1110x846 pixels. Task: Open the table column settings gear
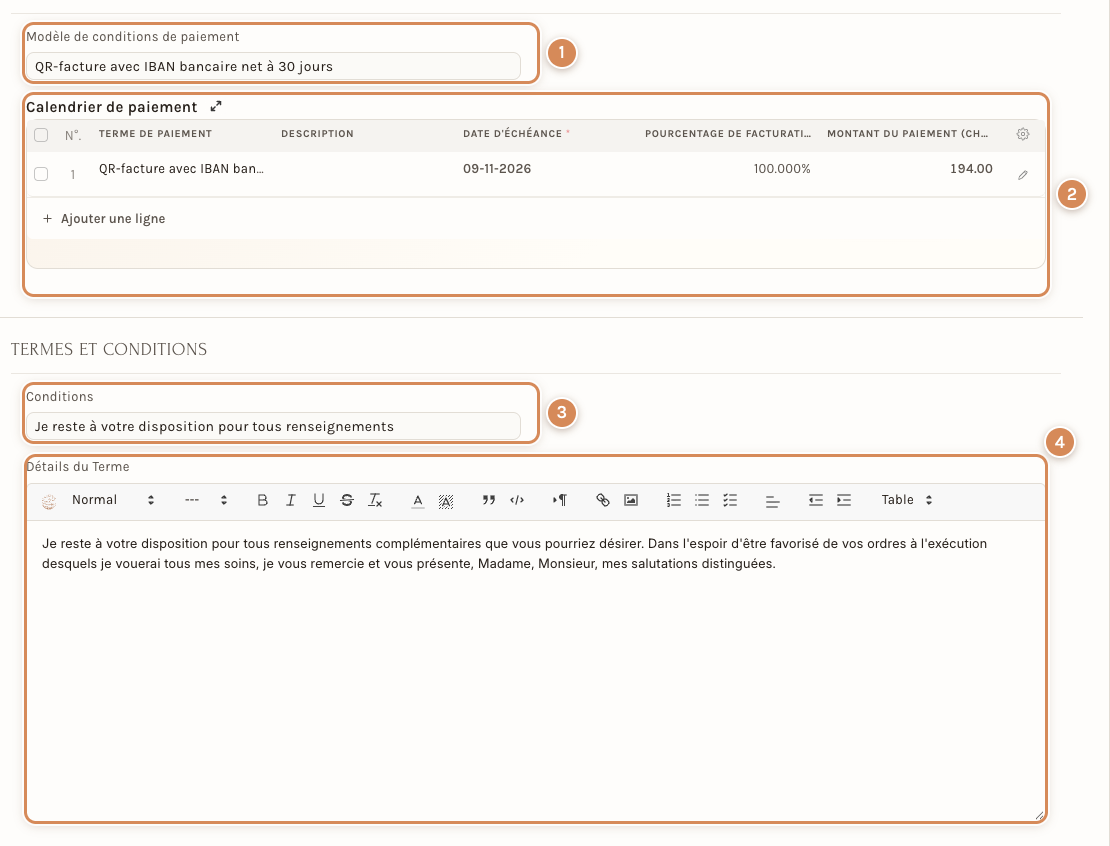[x=1023, y=134]
